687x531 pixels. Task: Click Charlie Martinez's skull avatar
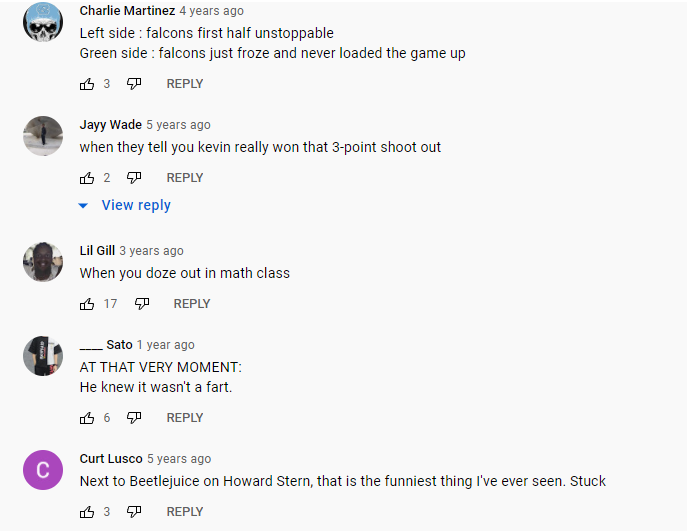tap(43, 22)
